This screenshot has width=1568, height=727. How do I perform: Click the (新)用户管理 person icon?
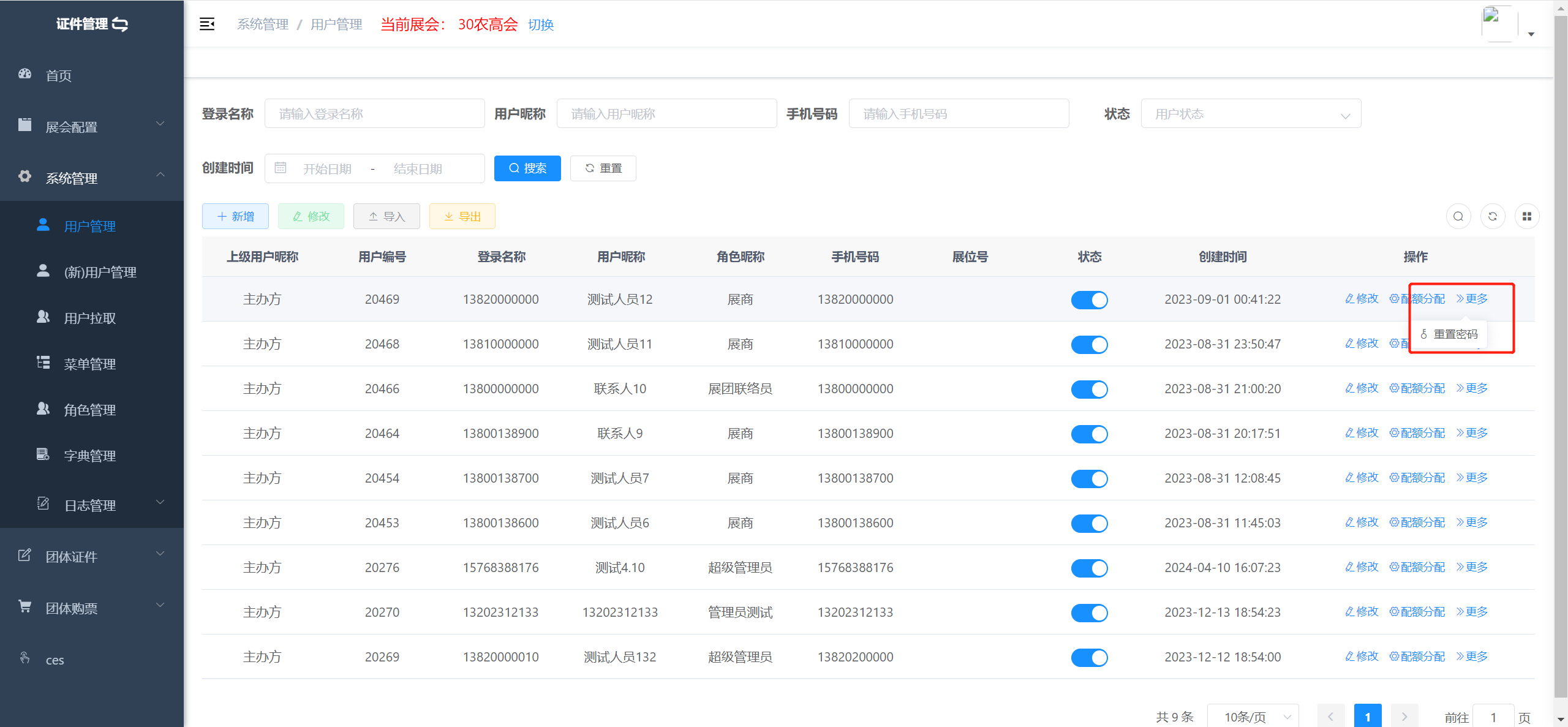coord(43,271)
